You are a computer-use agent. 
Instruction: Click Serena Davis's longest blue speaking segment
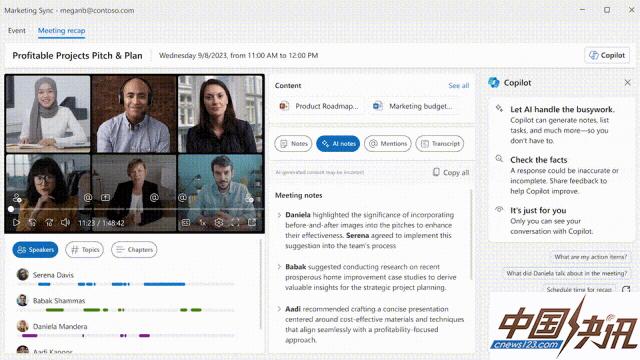(x=164, y=284)
